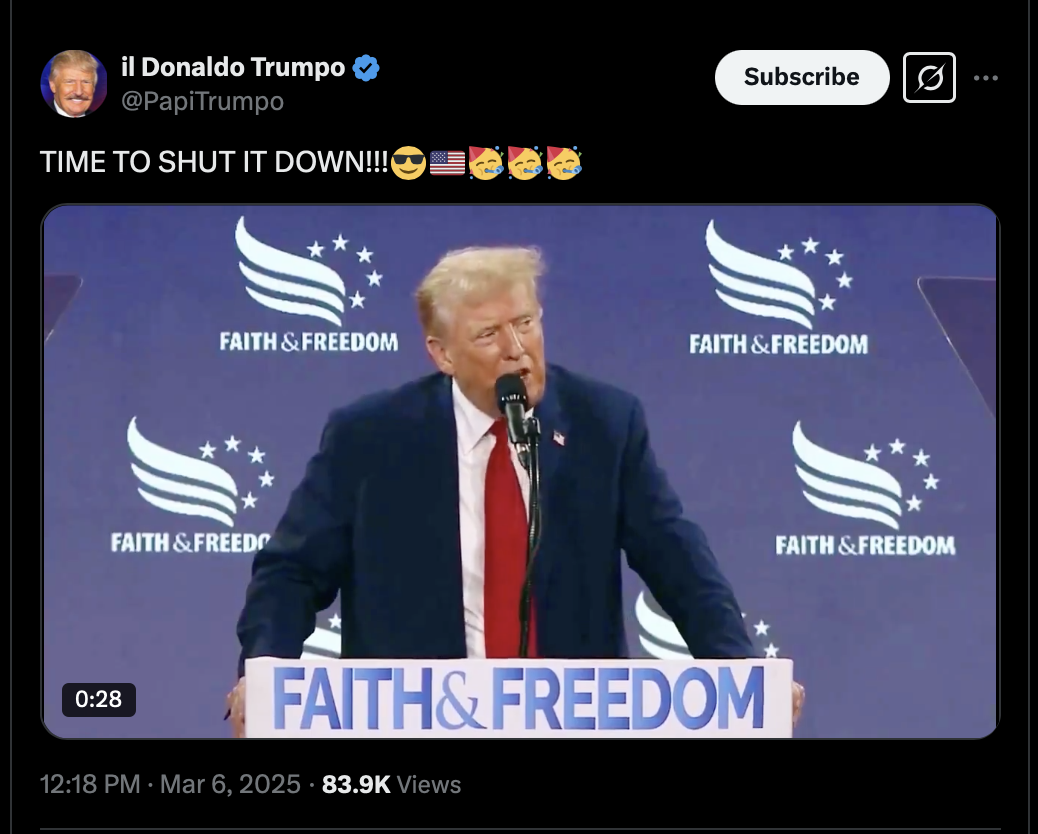Click the Subscribe button
This screenshot has height=834, width=1038.
click(x=802, y=77)
